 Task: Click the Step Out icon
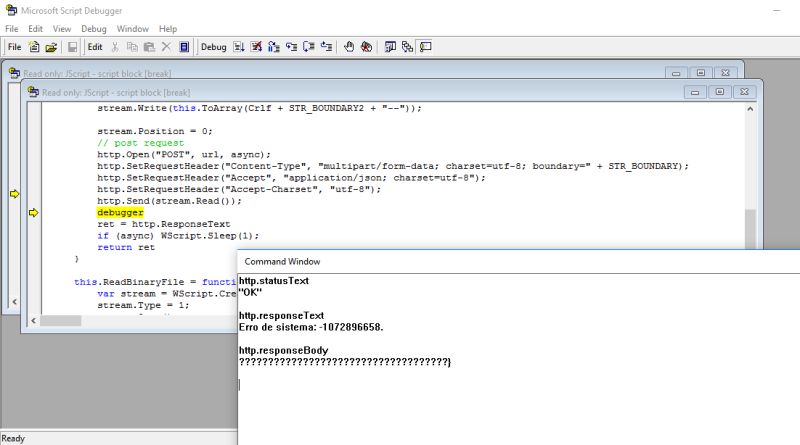tap(327, 47)
